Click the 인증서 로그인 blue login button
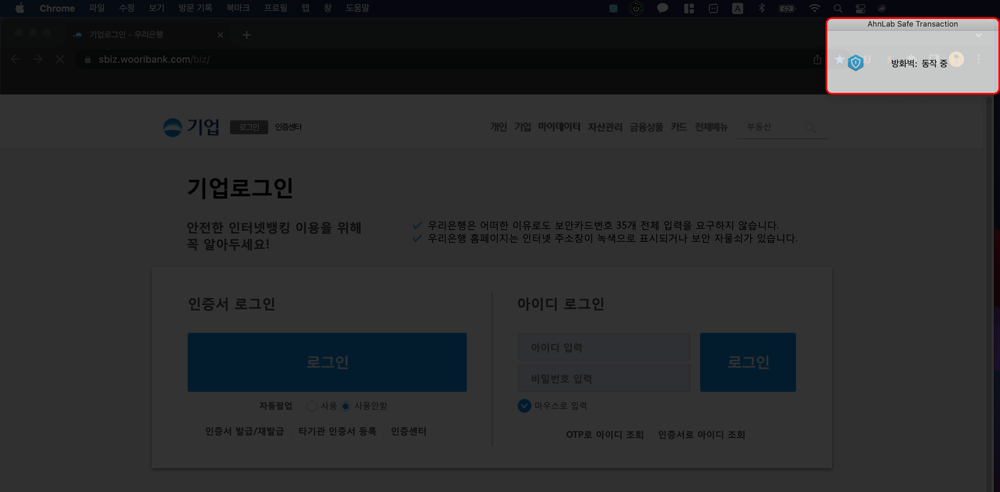 pos(327,362)
